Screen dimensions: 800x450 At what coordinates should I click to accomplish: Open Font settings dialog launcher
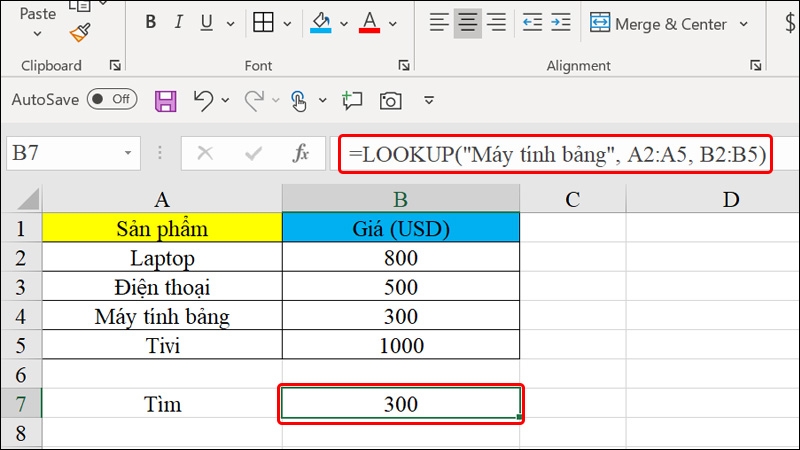click(x=404, y=65)
